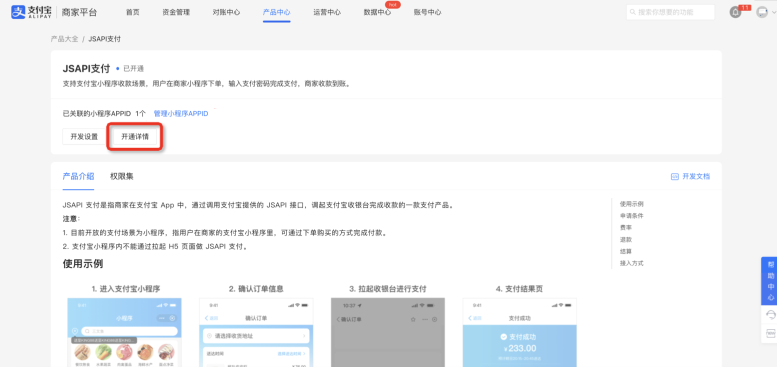Jump to the 申请条件 anchor
The height and width of the screenshot is (367, 777).
click(x=632, y=215)
